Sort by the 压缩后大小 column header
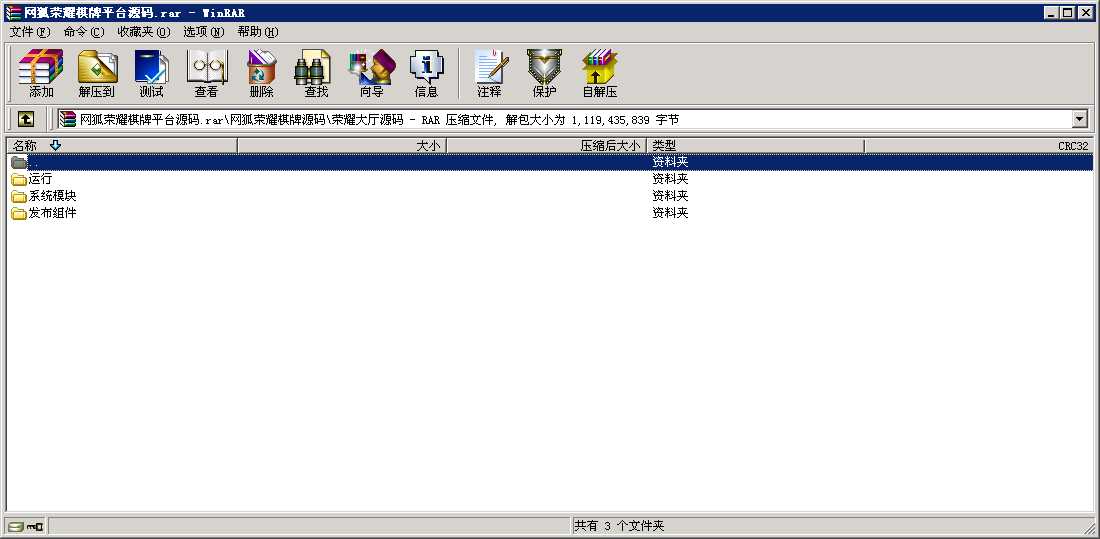This screenshot has height=539, width=1100. pyautogui.click(x=546, y=145)
